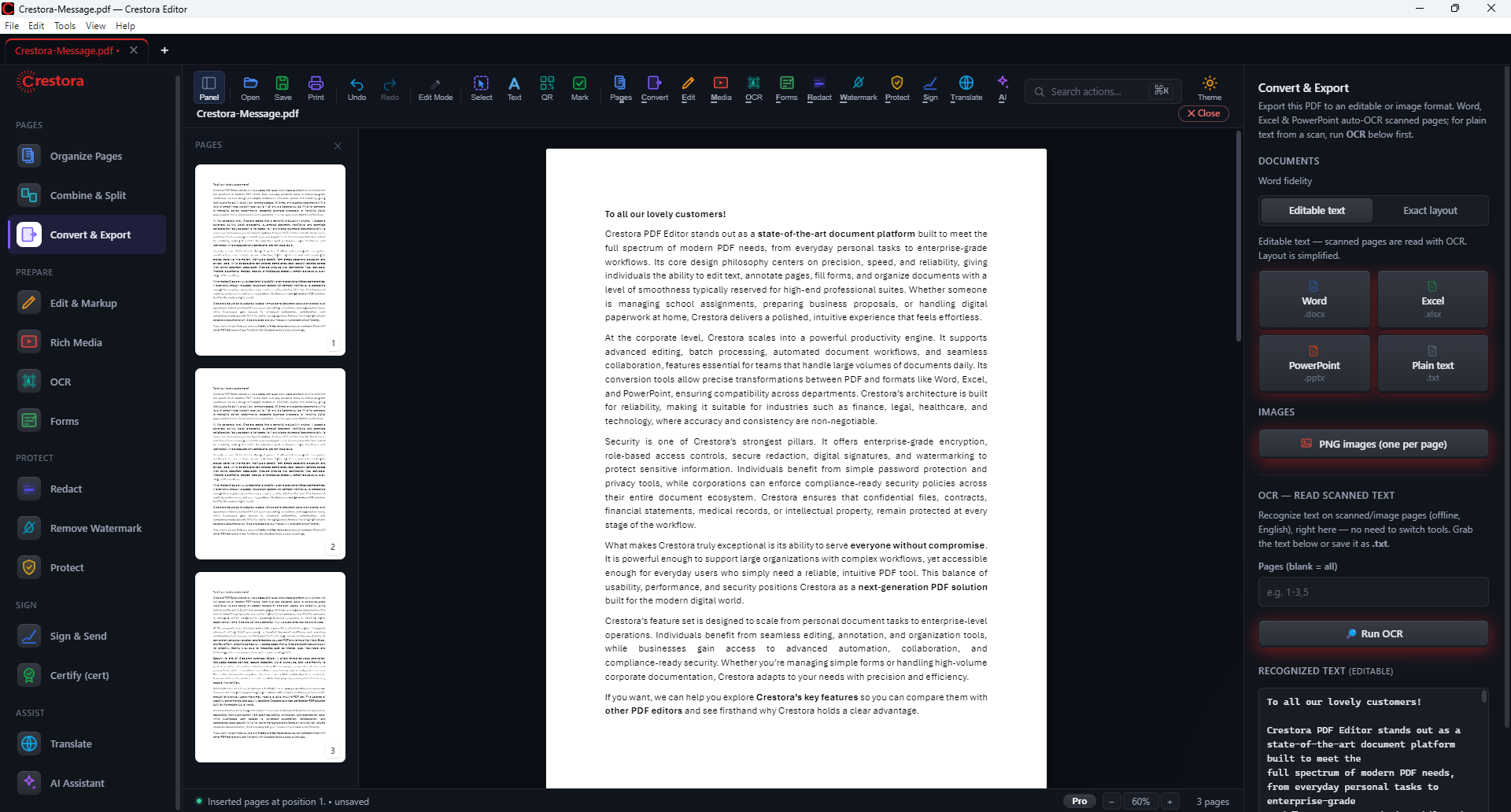Open the QR code tool
The width and height of the screenshot is (1511, 812).
(x=547, y=88)
